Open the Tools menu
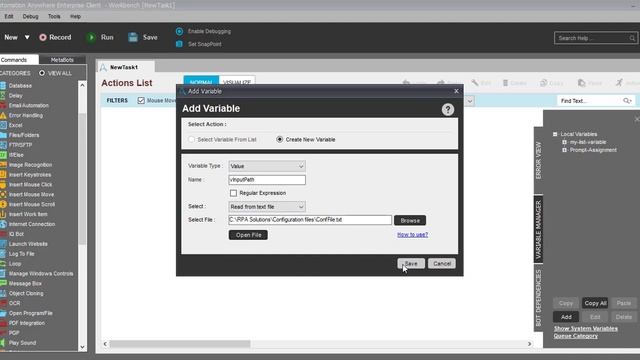Image resolution: width=640 pixels, height=360 pixels. click(x=54, y=16)
